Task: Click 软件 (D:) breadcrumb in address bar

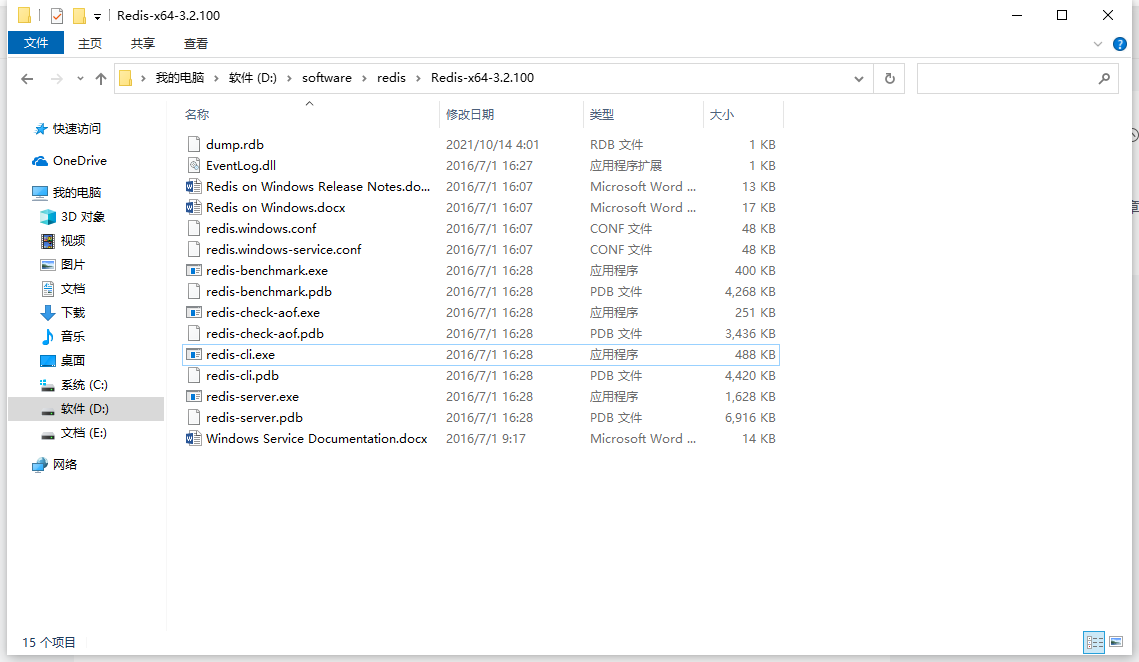Action: [x=253, y=78]
